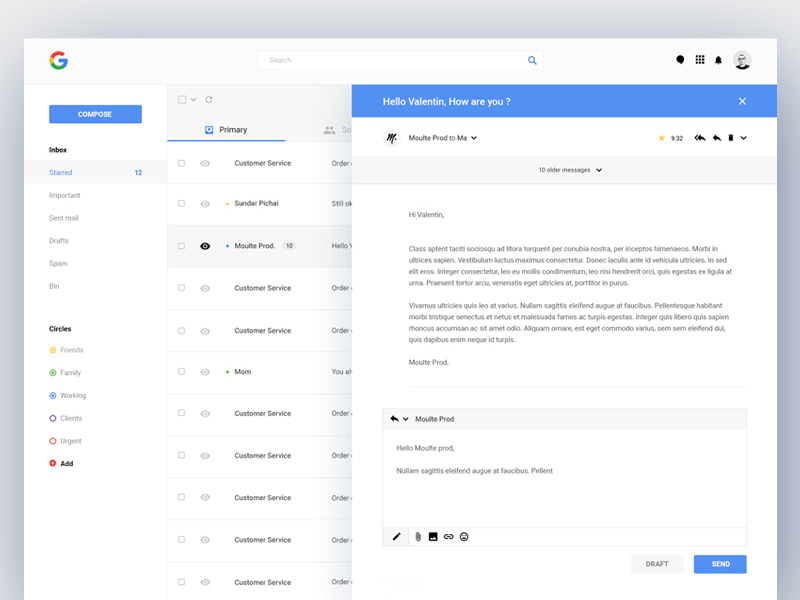Delete the message with the trash icon
The height and width of the screenshot is (600, 800).
coord(731,138)
